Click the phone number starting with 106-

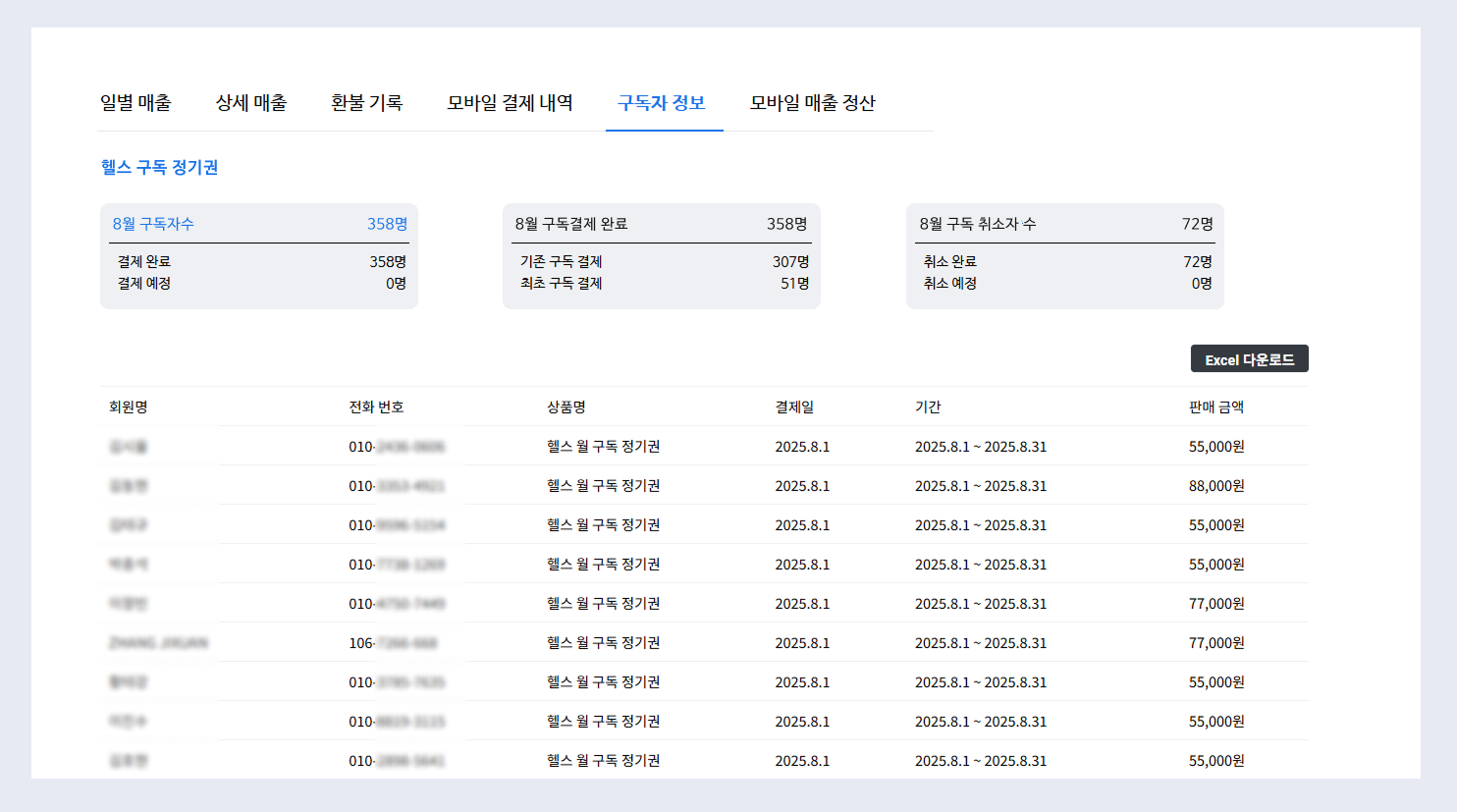[393, 642]
